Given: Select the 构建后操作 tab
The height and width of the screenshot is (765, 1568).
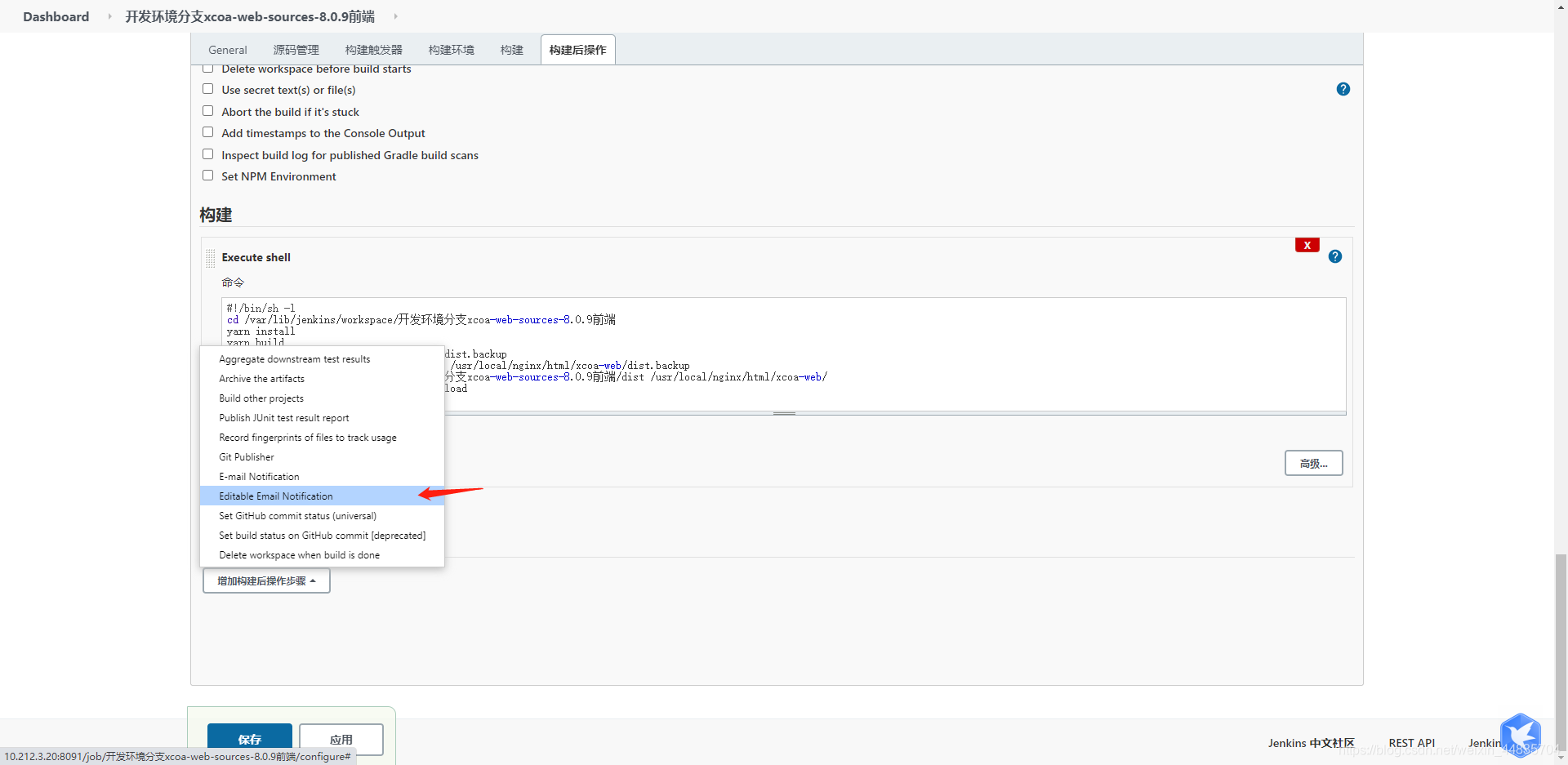Looking at the screenshot, I should (577, 50).
